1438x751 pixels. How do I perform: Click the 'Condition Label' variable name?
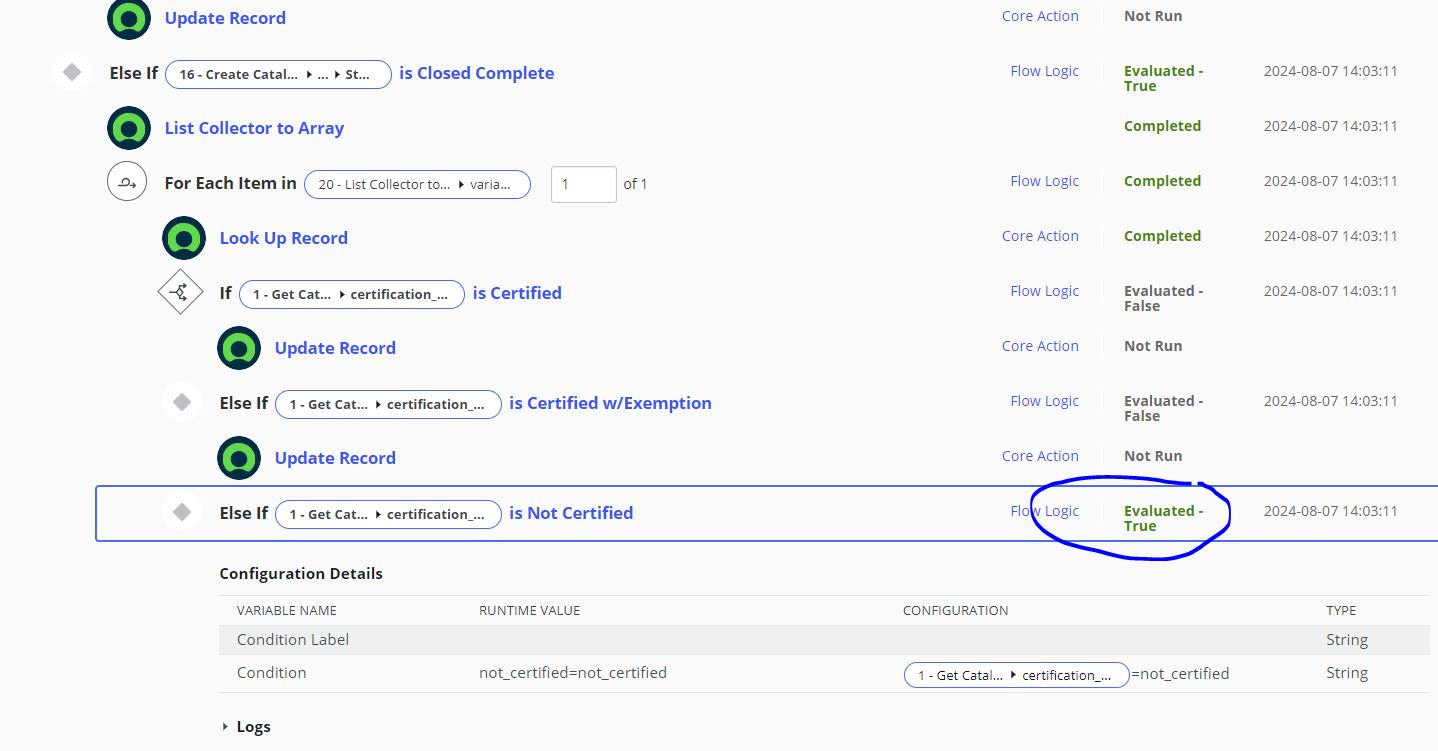293,639
